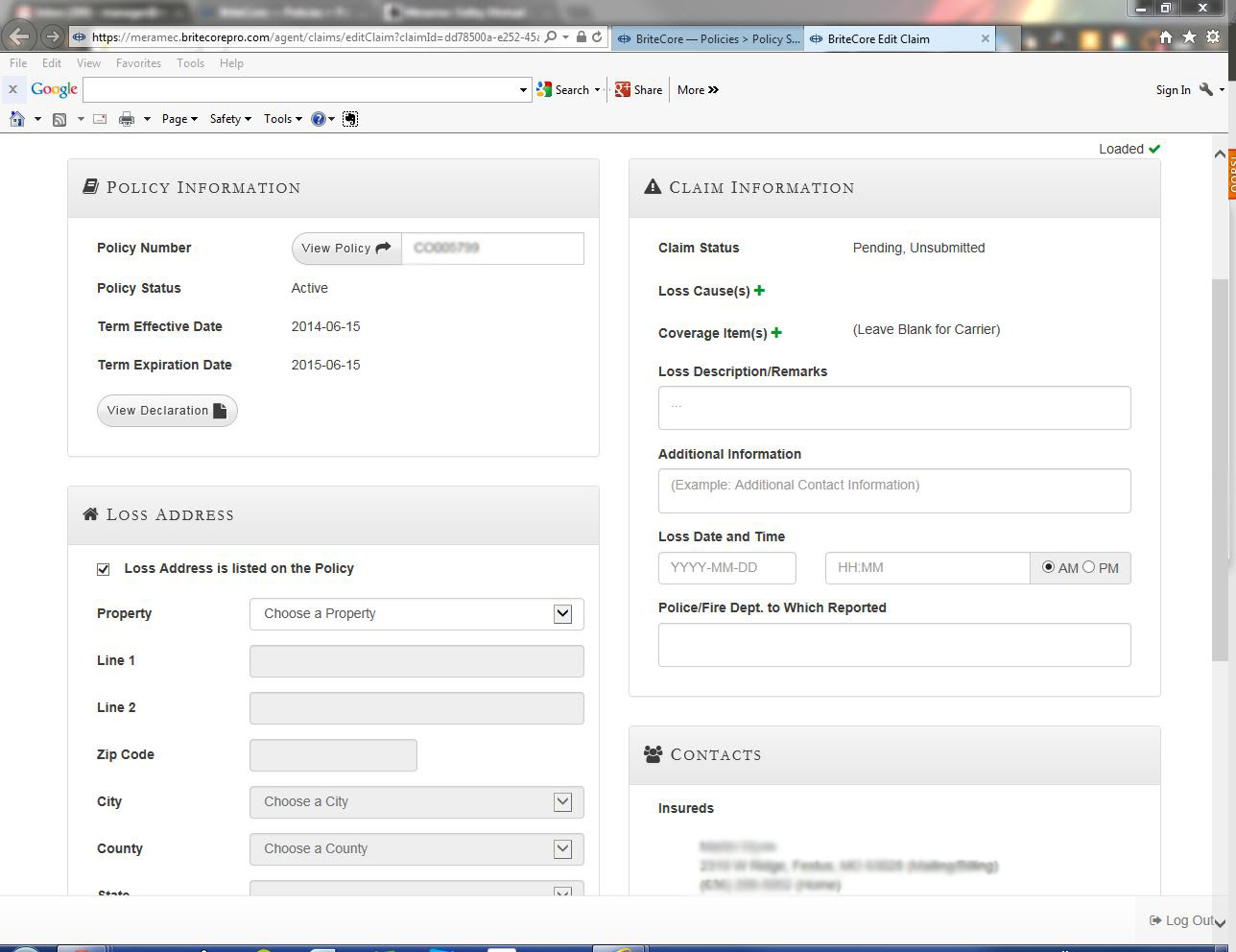
Task: Click the Log Out link
Action: coord(1181,920)
